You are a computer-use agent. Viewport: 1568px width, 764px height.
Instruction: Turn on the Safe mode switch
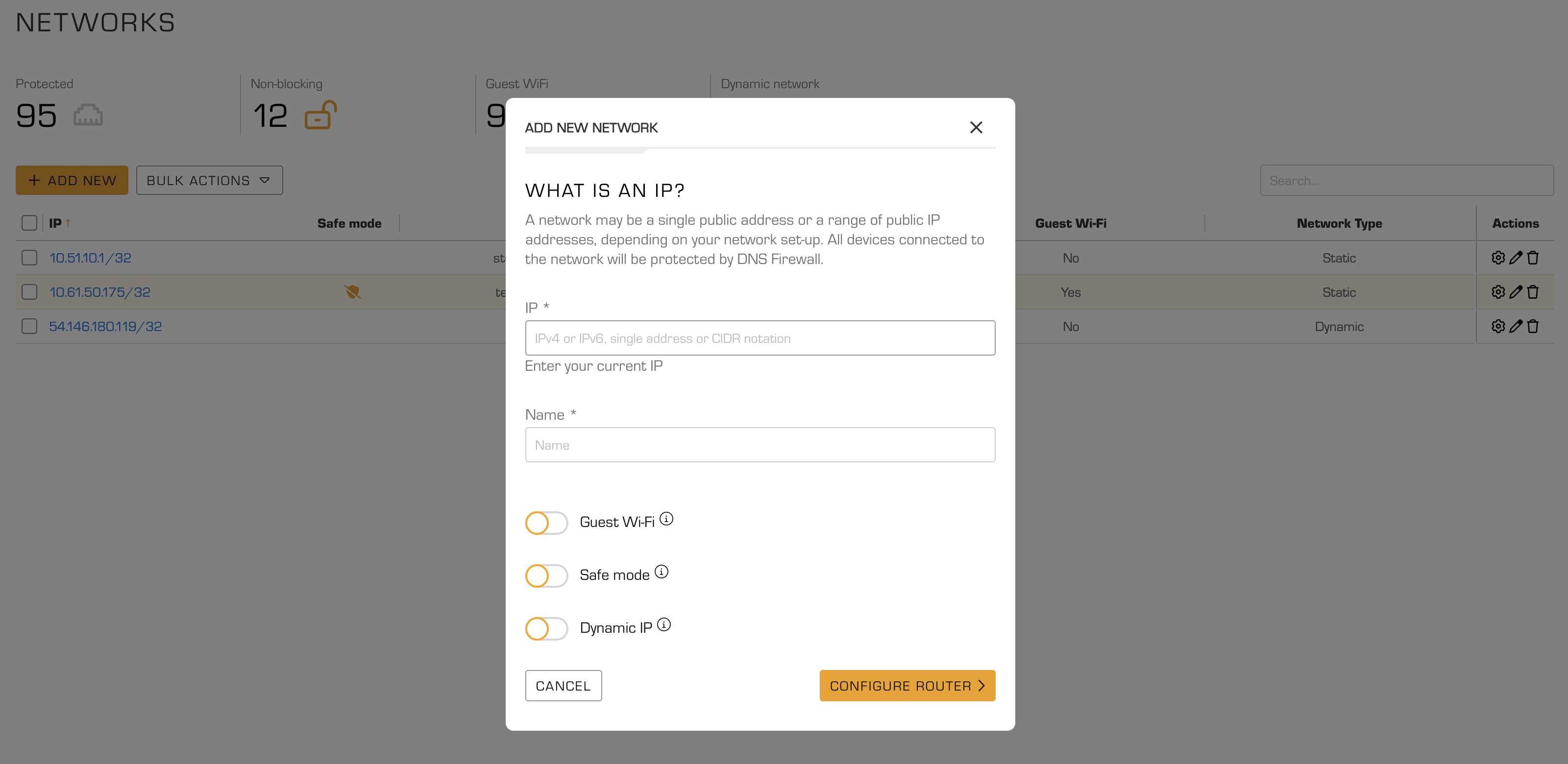click(546, 575)
